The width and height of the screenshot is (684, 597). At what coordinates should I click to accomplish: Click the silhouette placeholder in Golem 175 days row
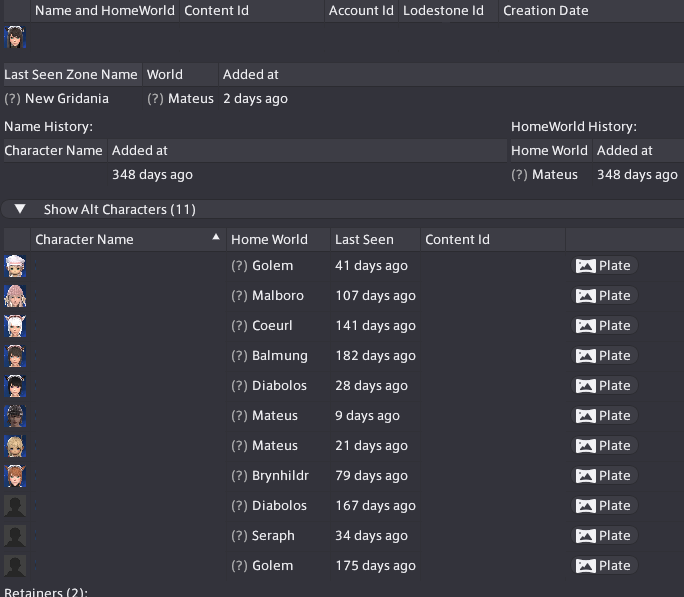coord(15,566)
